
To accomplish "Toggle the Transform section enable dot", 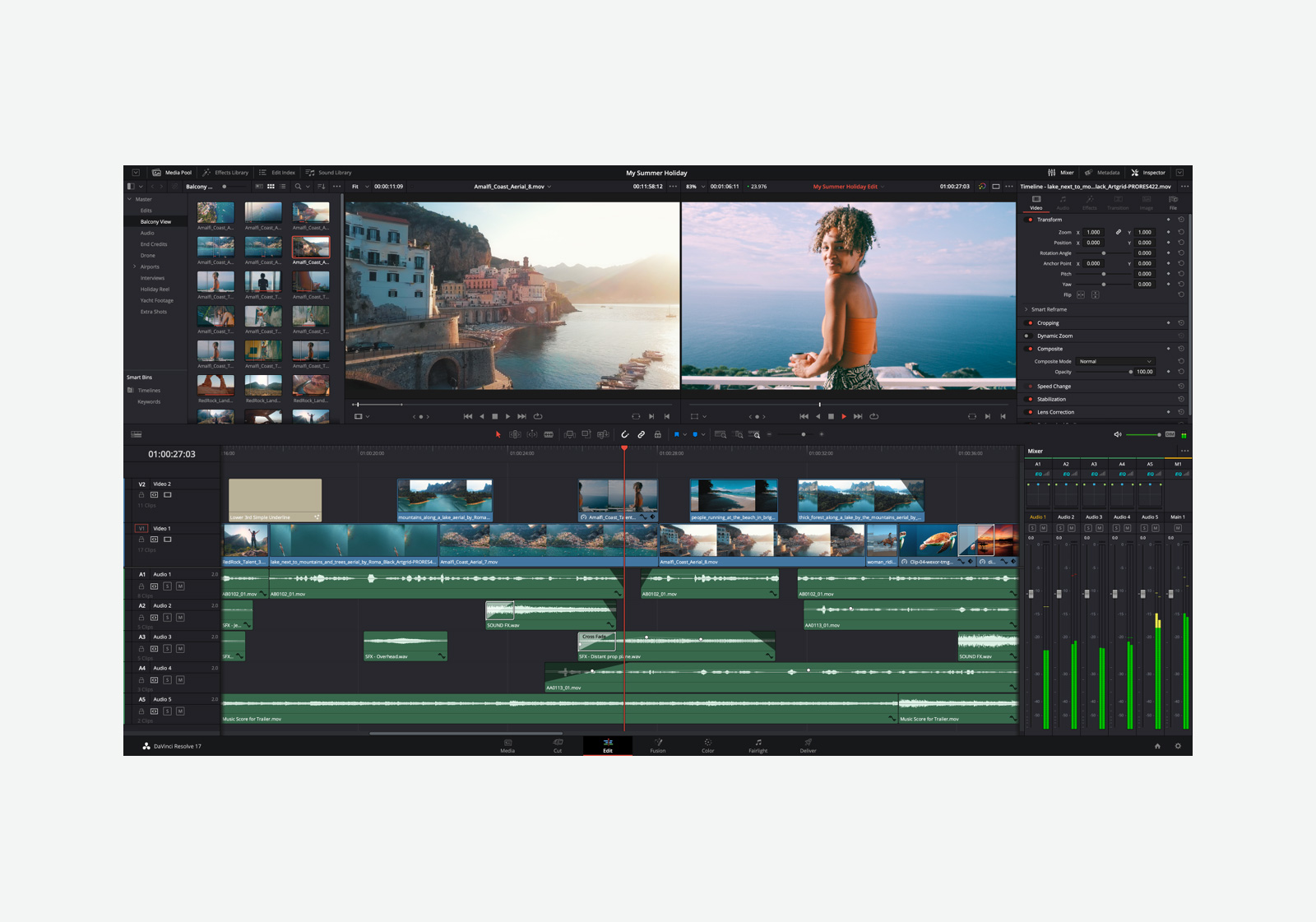I will [1030, 220].
